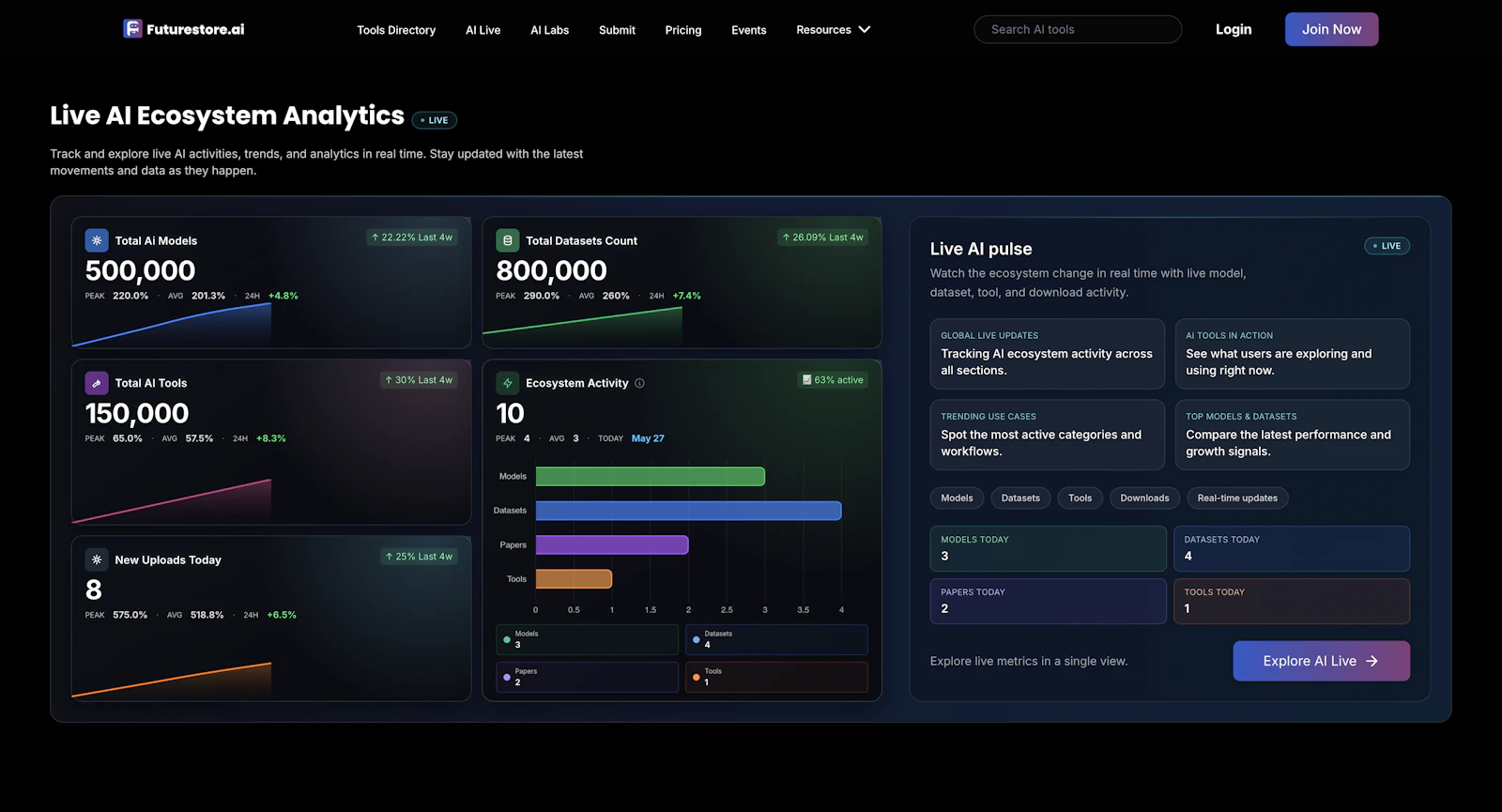
Task: Open the AI Tools In Action card
Action: 1293,354
